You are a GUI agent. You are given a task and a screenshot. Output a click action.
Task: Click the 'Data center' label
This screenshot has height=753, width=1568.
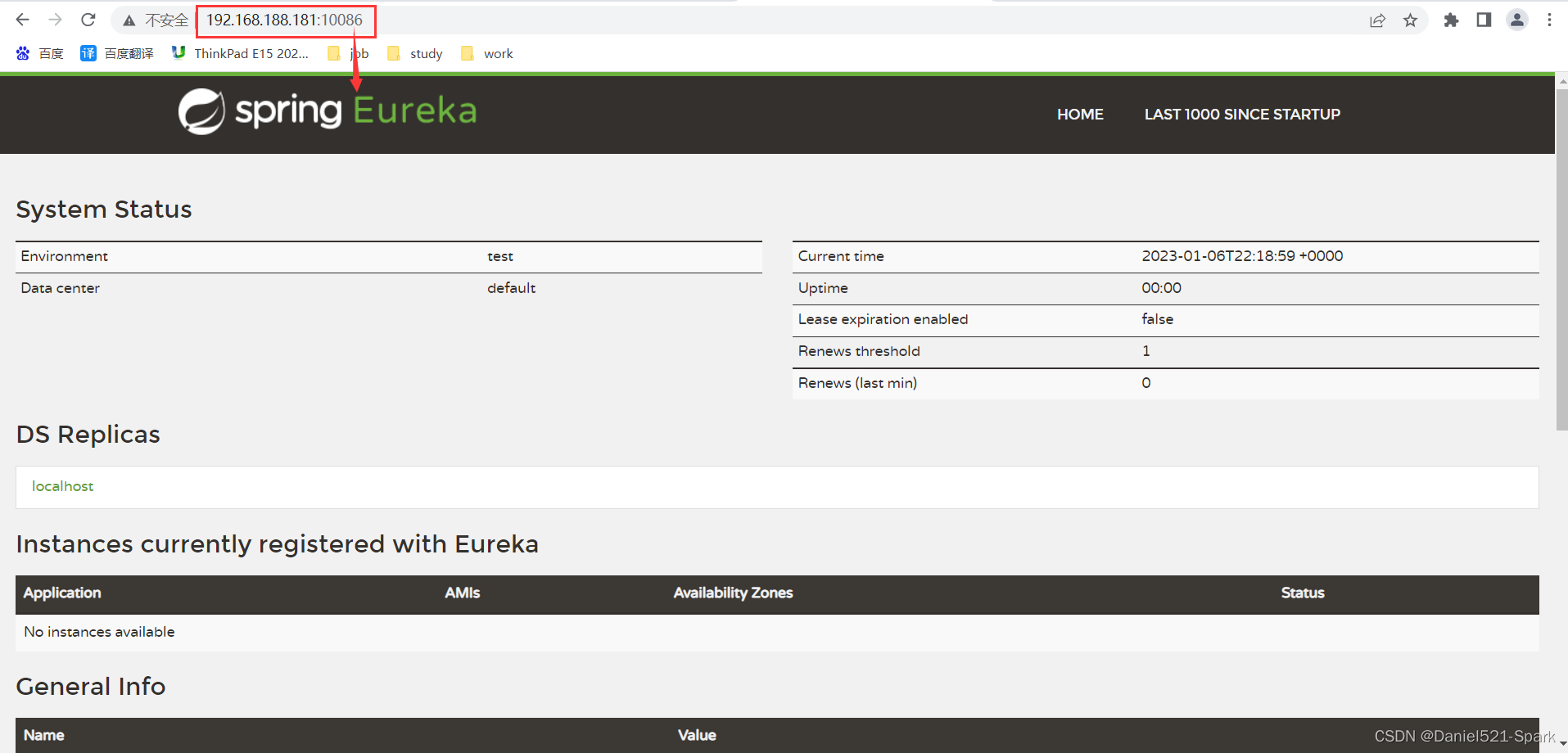click(x=60, y=288)
